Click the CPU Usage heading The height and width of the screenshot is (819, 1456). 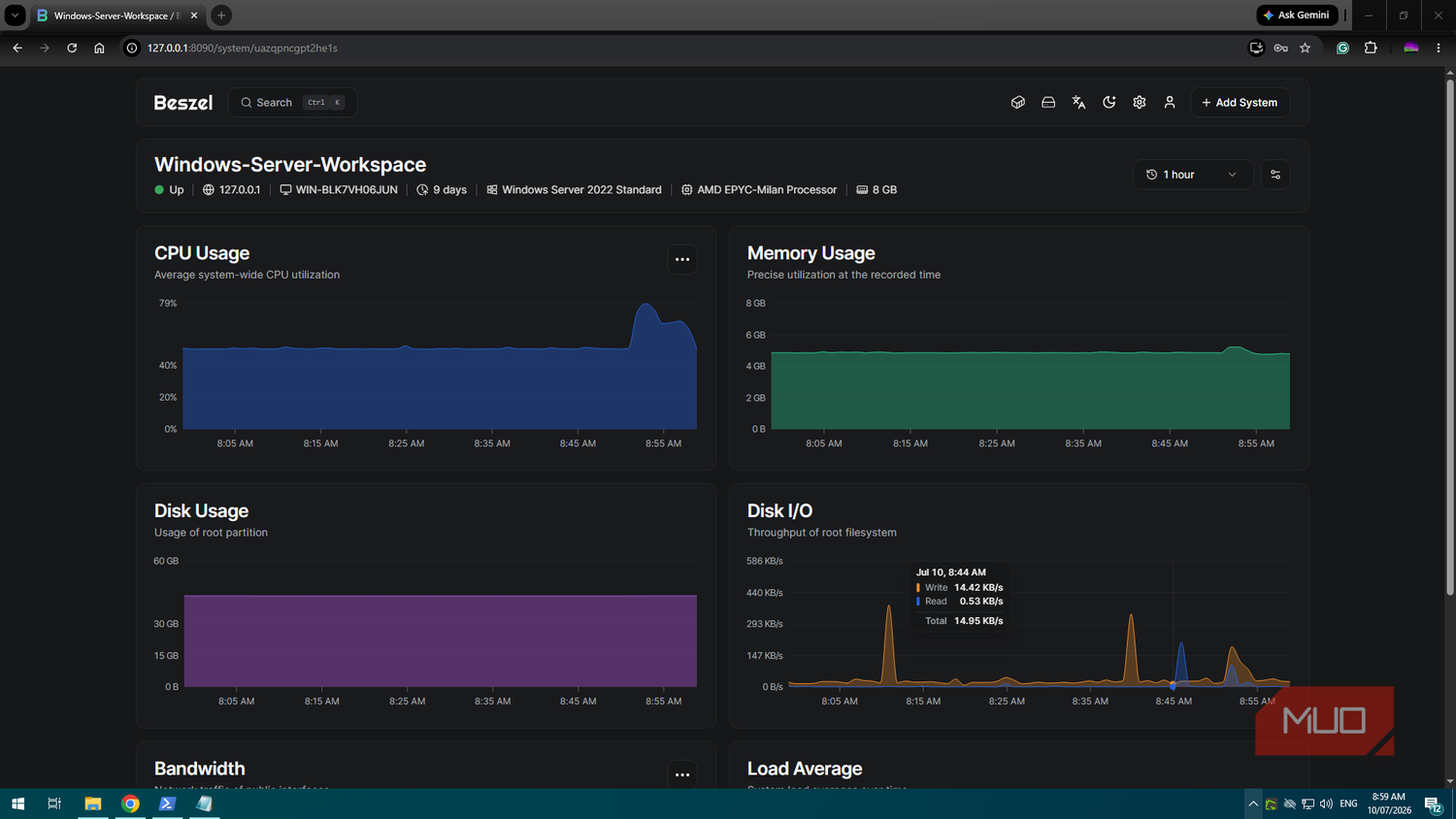tap(202, 253)
